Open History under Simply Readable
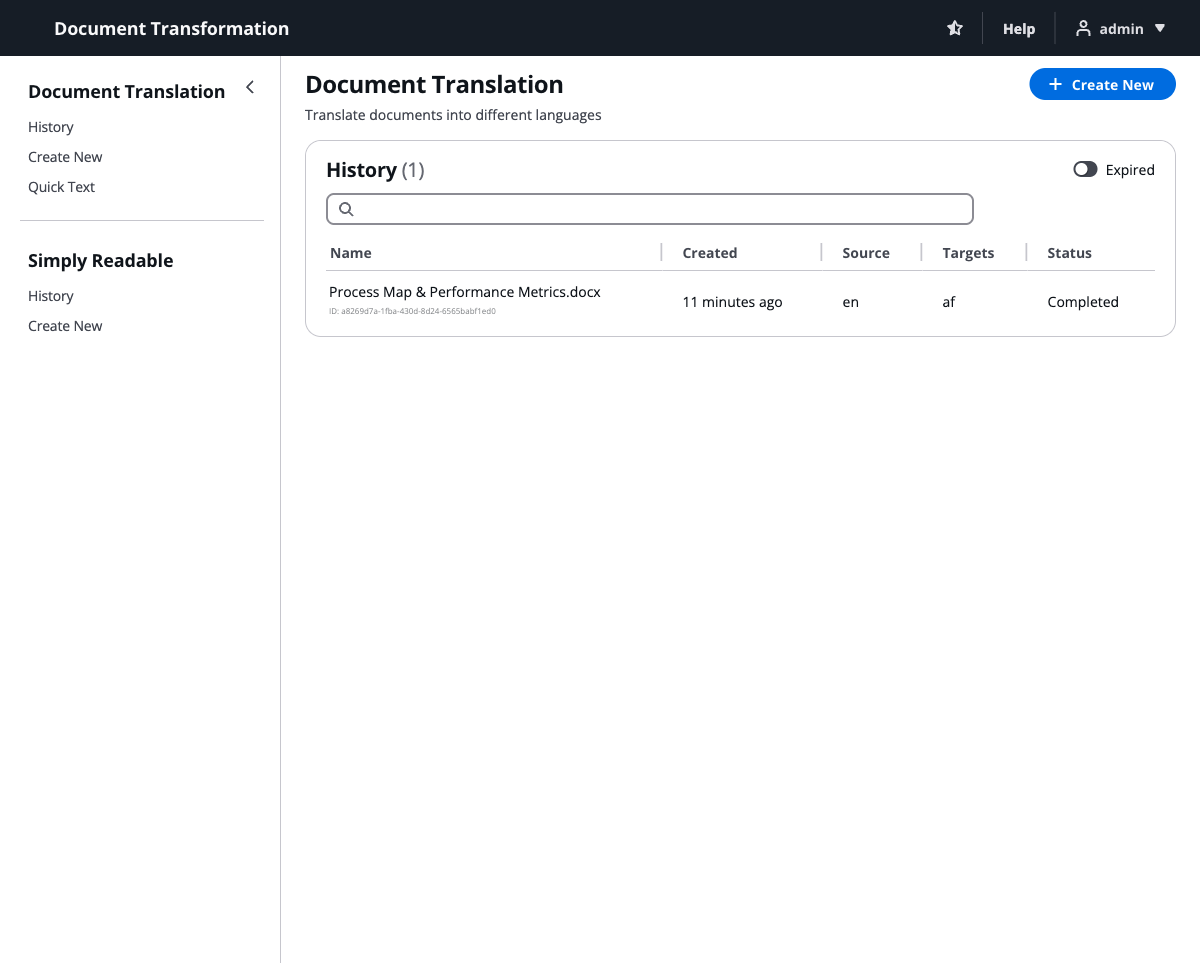This screenshot has height=963, width=1200. 51,296
